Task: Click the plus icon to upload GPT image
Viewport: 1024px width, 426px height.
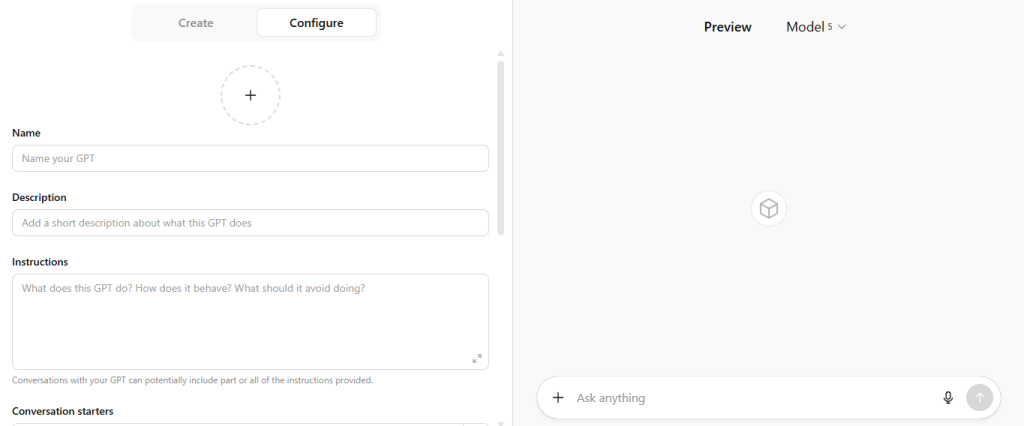Action: click(x=250, y=95)
